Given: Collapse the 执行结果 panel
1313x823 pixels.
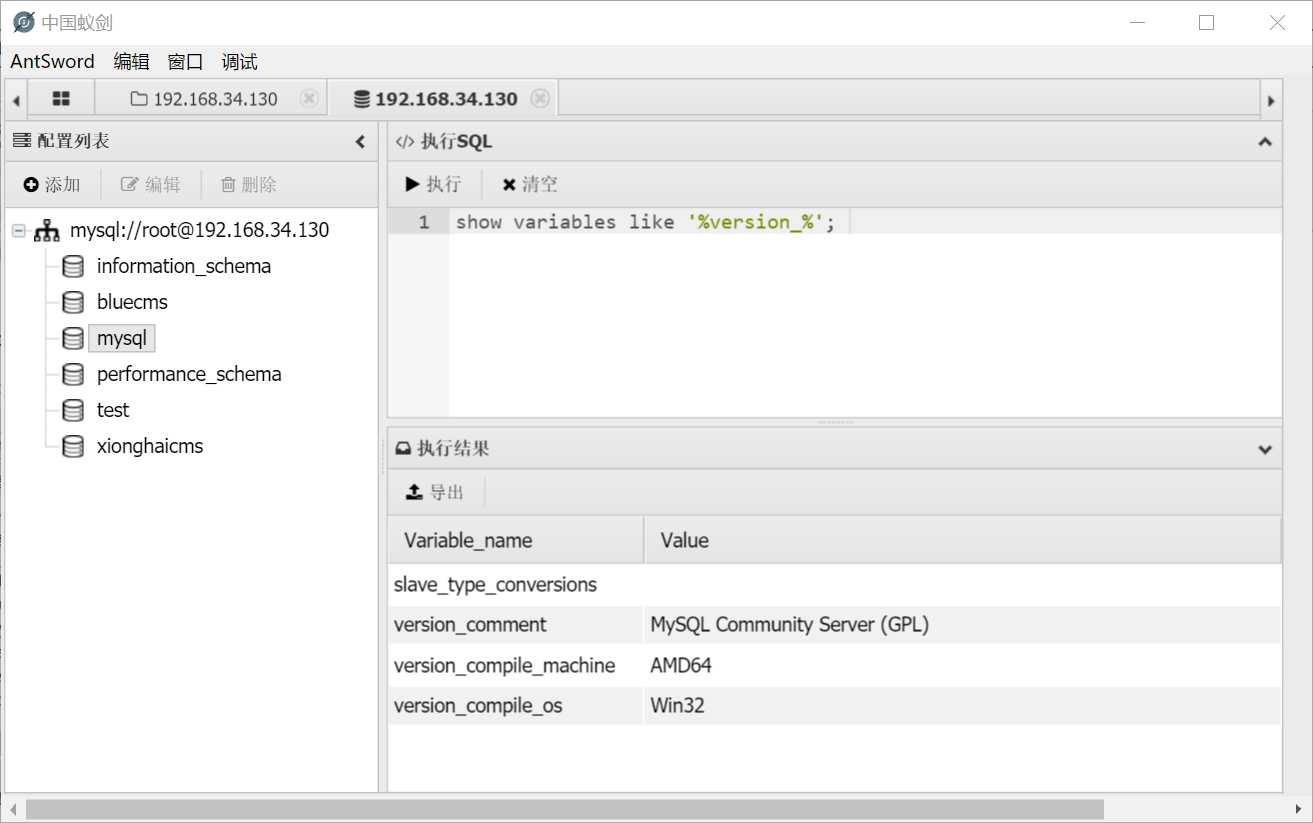Looking at the screenshot, I should coord(1265,449).
